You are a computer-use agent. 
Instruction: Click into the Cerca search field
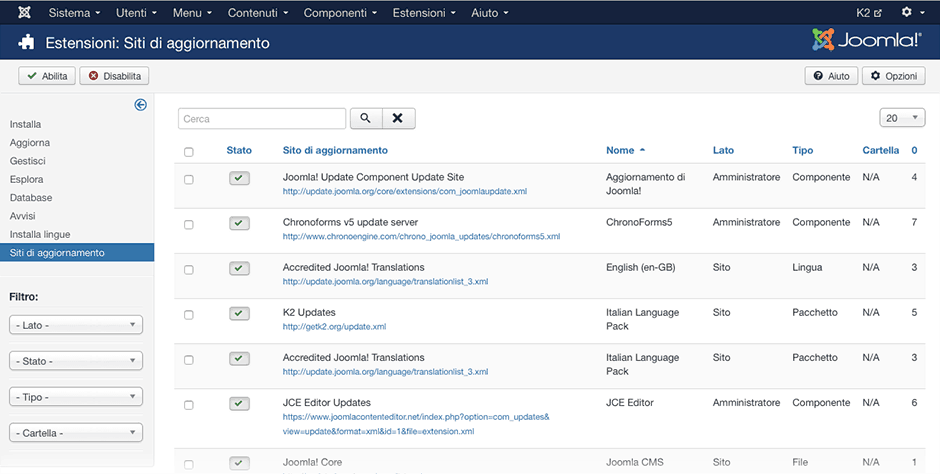[262, 119]
